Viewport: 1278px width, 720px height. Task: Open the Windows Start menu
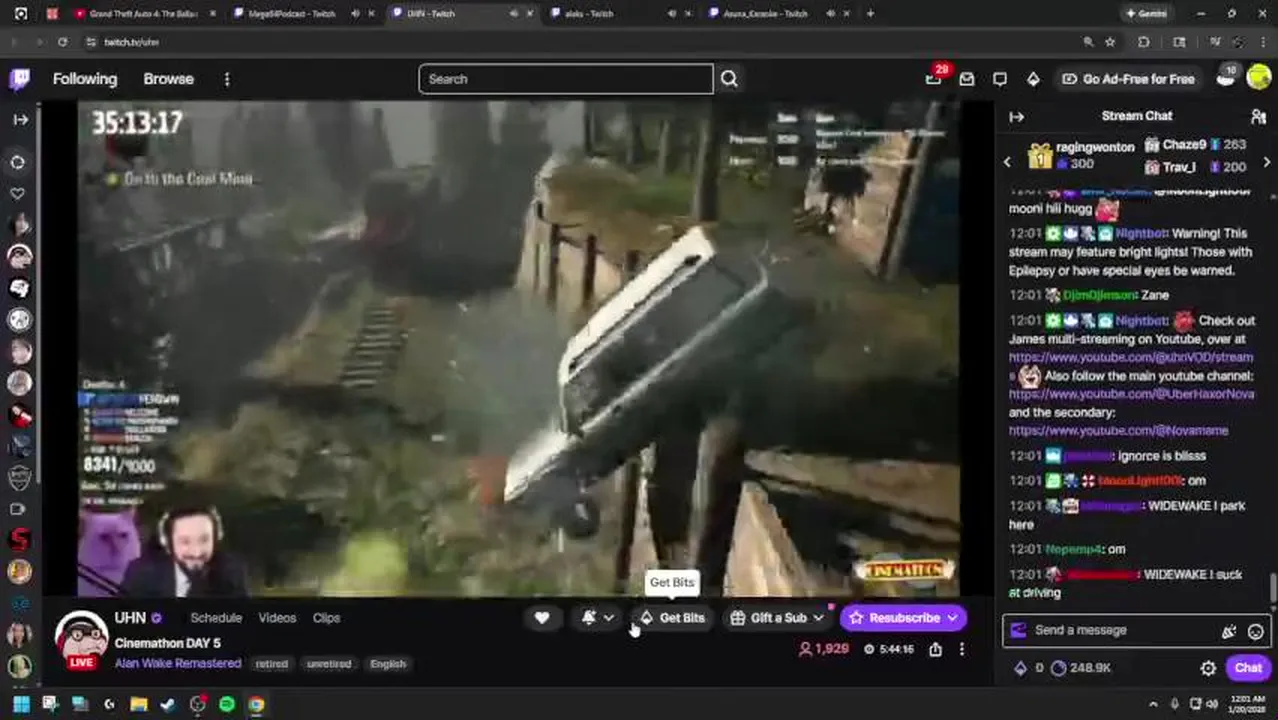[x=20, y=704]
